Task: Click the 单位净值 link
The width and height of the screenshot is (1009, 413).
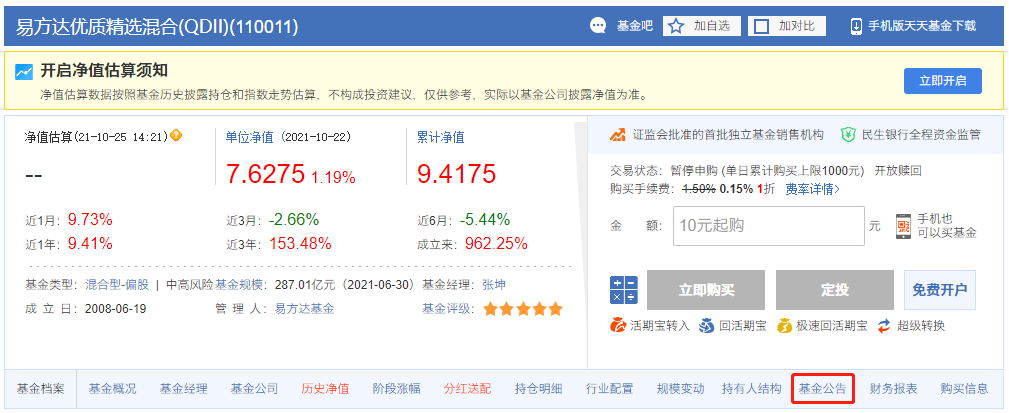Action: coord(249,137)
